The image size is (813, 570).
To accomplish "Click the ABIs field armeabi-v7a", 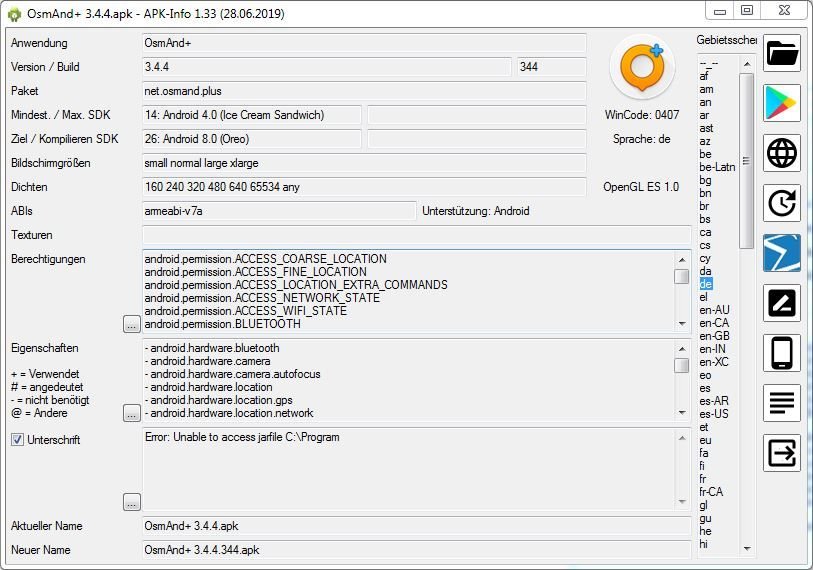I will (279, 211).
